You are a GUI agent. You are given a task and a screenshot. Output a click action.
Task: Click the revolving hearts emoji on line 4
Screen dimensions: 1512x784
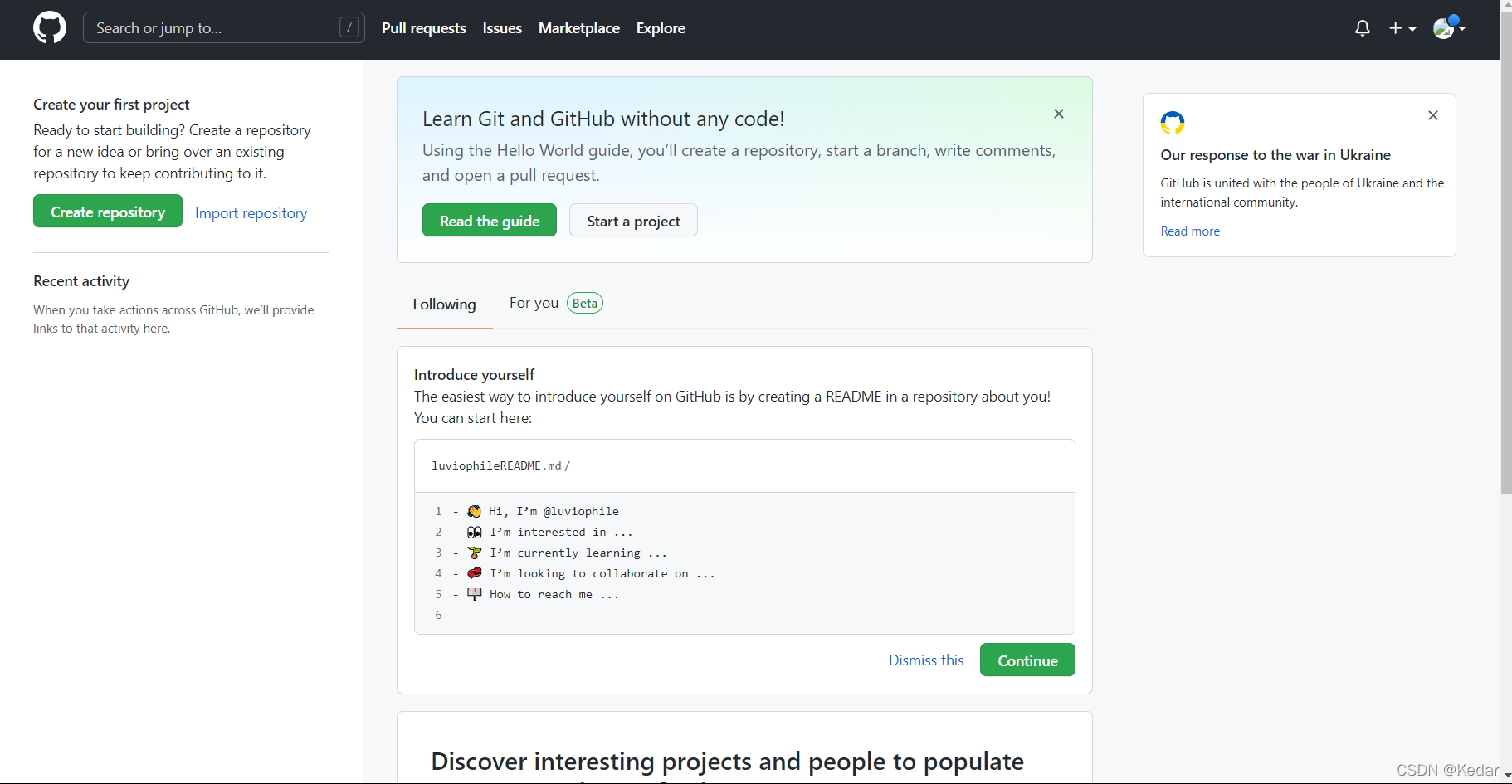pyautogui.click(x=475, y=573)
